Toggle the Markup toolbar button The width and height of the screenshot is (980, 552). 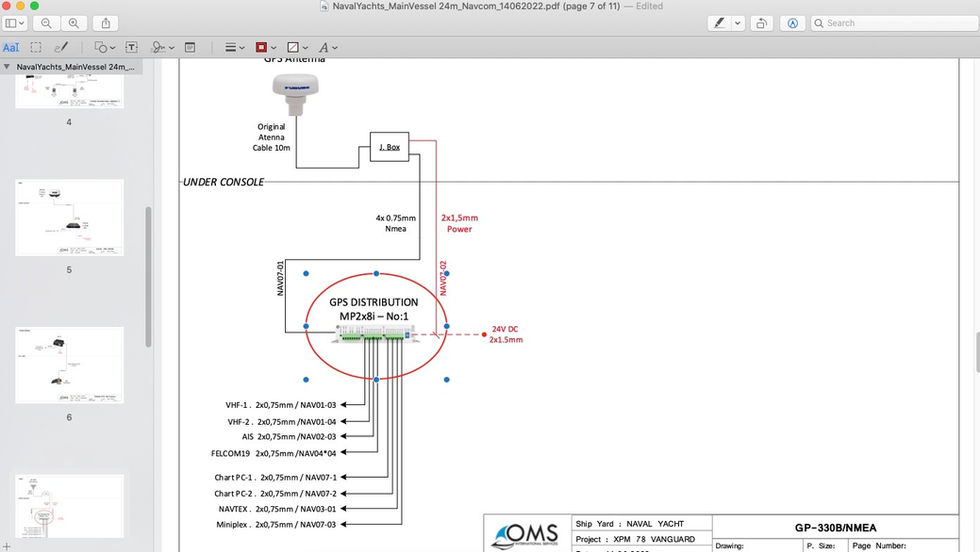[792, 23]
